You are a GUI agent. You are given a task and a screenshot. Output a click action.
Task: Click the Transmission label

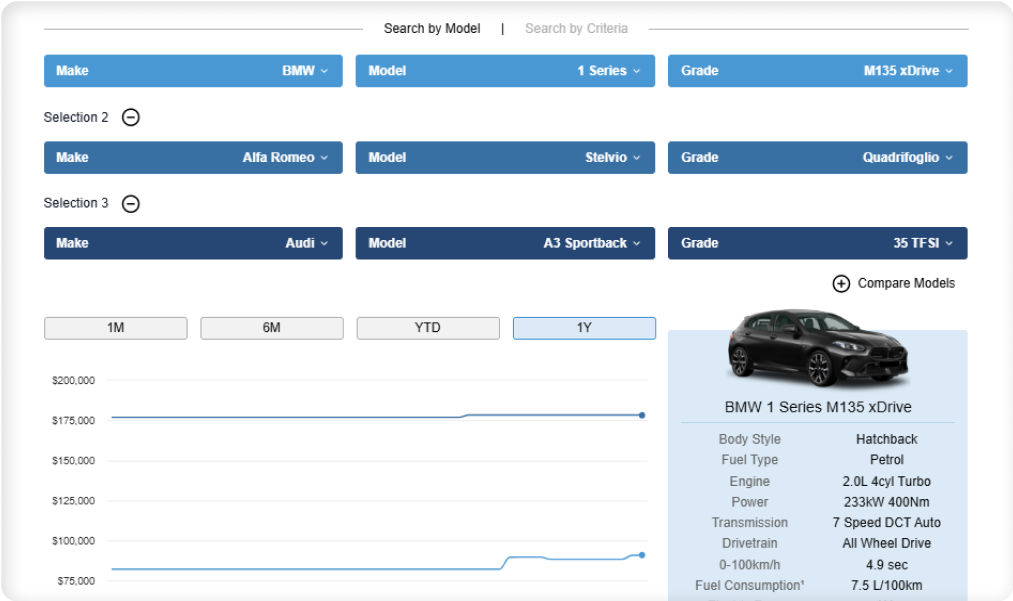pyautogui.click(x=749, y=523)
